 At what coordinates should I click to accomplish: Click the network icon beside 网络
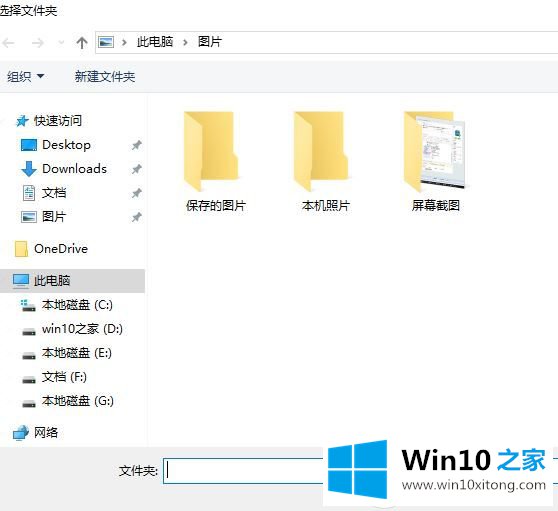(x=21, y=433)
